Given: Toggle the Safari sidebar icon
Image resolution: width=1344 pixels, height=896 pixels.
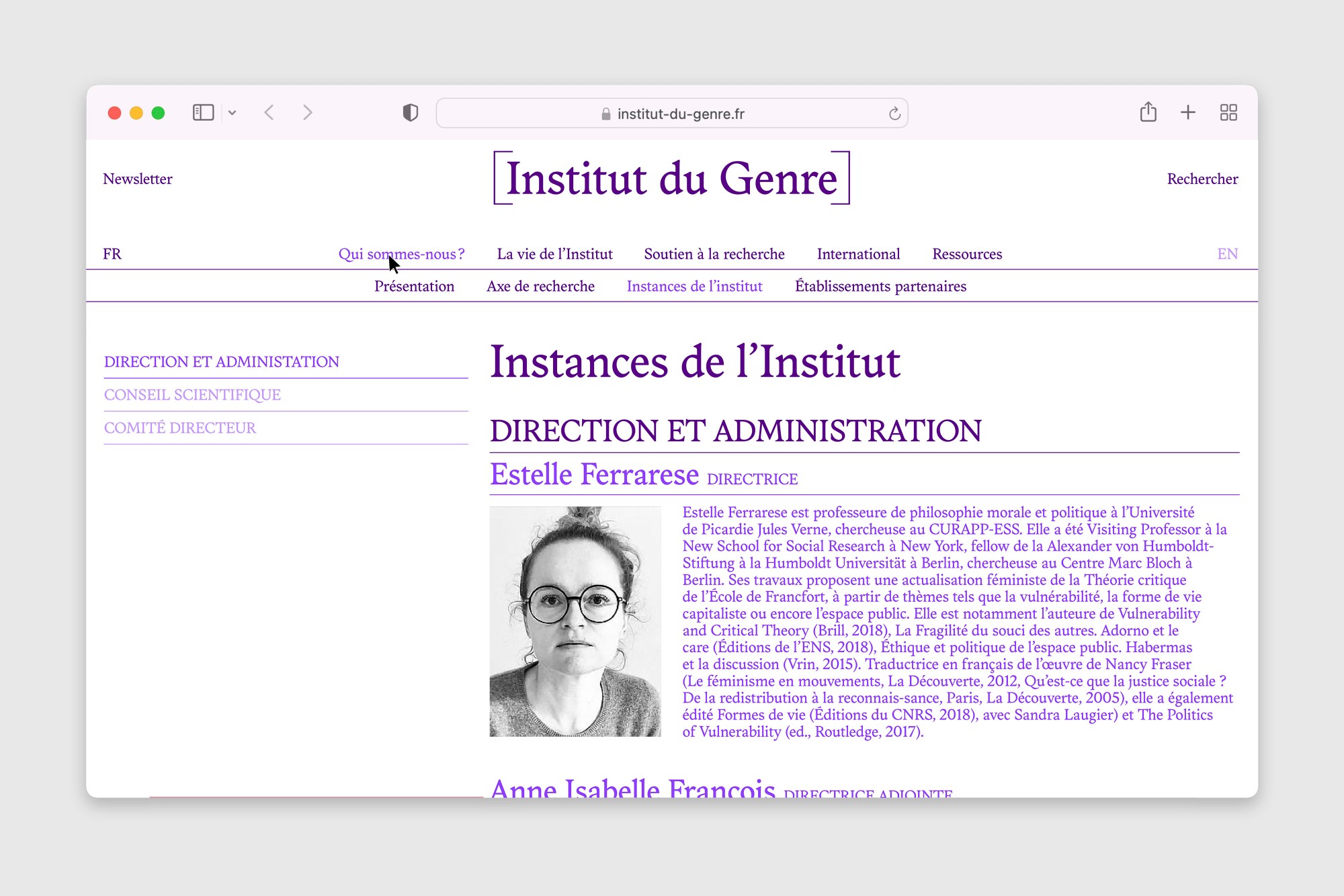Looking at the screenshot, I should [203, 112].
